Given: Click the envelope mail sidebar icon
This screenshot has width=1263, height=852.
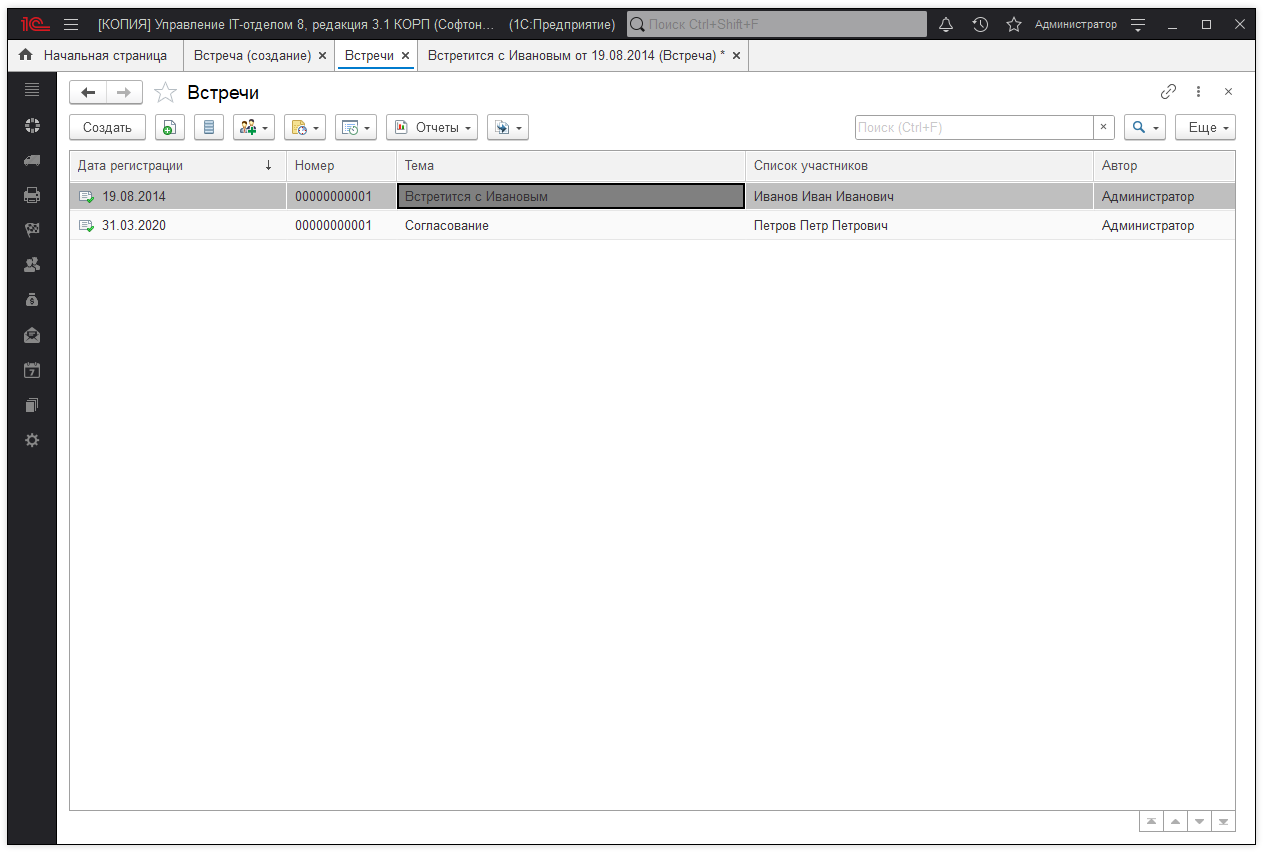Looking at the screenshot, I should (x=32, y=335).
